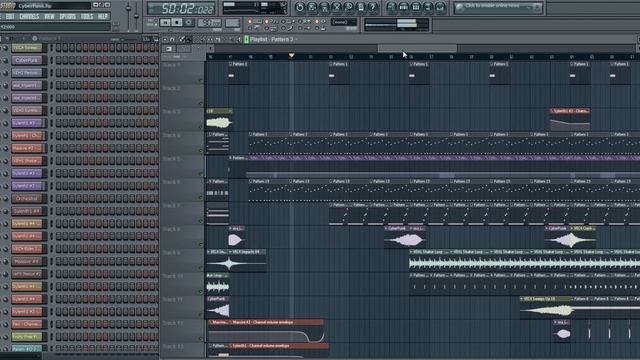Open the pattern selector beside the tempo
Screen dimensions: 640x360
[232, 23]
